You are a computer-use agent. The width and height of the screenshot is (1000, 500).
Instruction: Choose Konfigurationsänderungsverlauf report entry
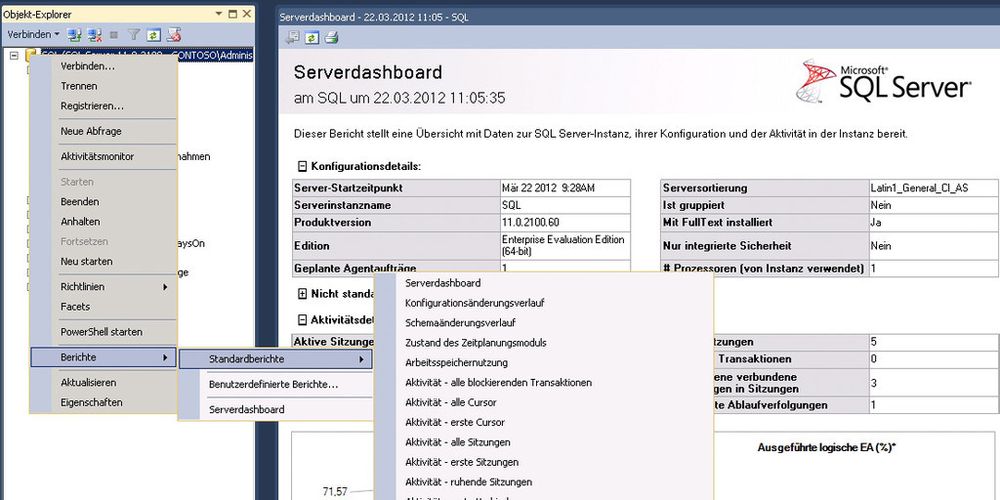pos(474,302)
